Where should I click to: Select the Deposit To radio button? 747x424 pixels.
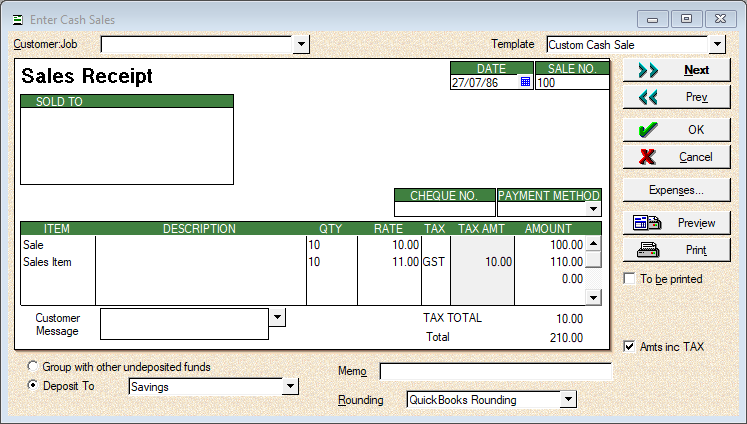point(35,386)
